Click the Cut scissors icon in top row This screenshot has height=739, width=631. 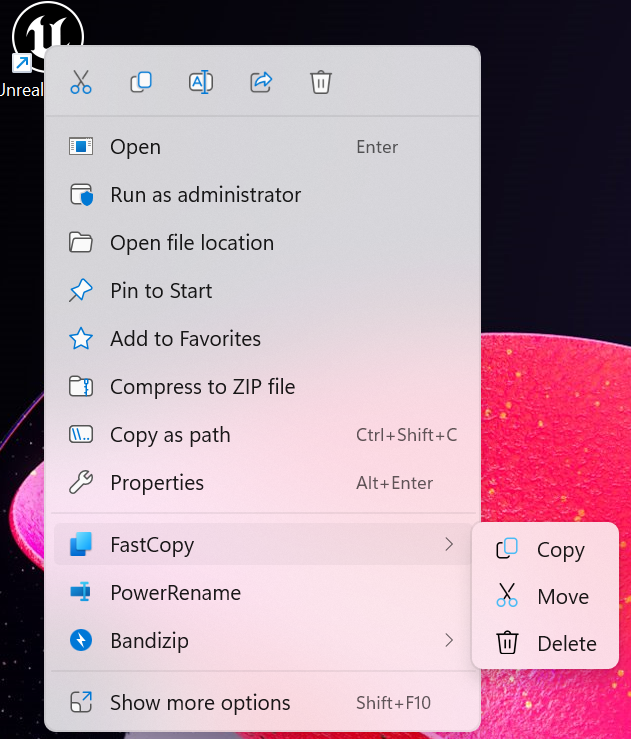tap(81, 82)
